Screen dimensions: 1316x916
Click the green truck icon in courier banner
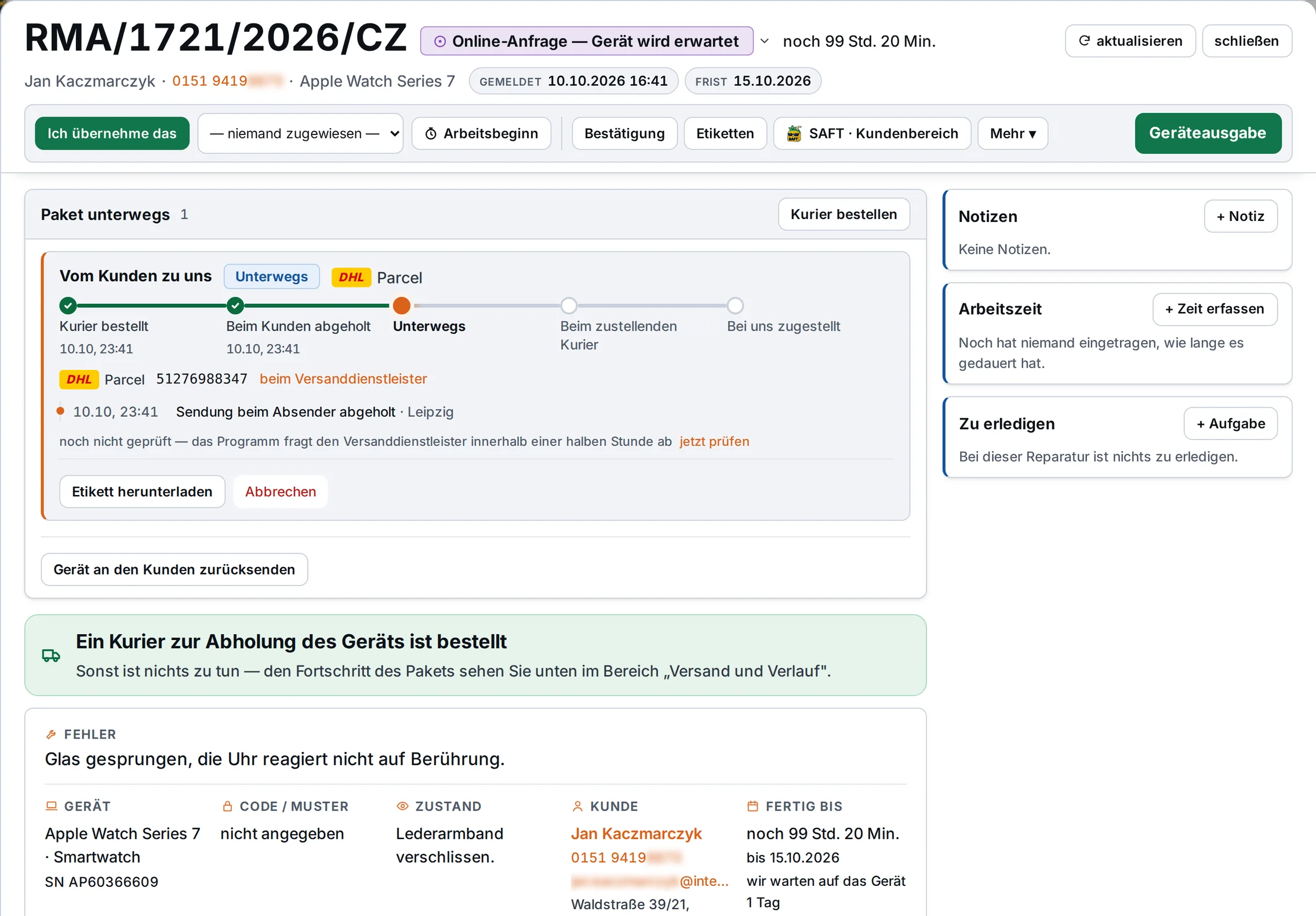[x=51, y=655]
